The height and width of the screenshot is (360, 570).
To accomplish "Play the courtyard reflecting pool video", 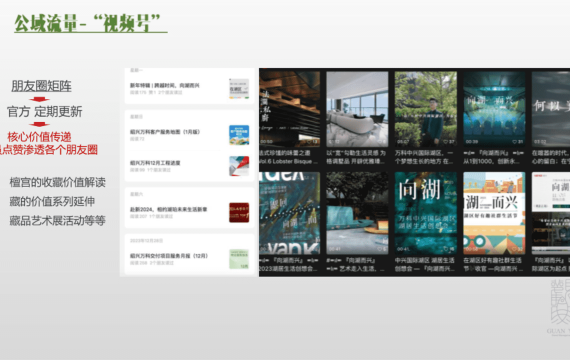I will pyautogui.click(x=357, y=213).
